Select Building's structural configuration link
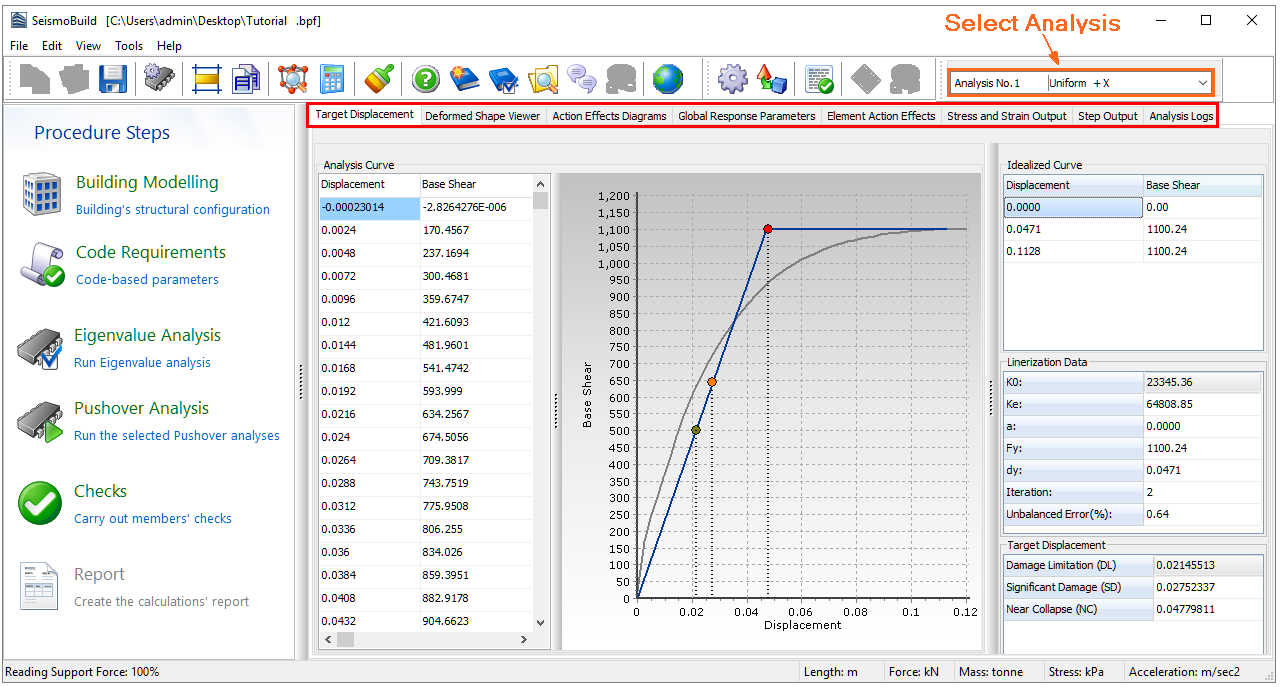The width and height of the screenshot is (1281, 687). (173, 210)
